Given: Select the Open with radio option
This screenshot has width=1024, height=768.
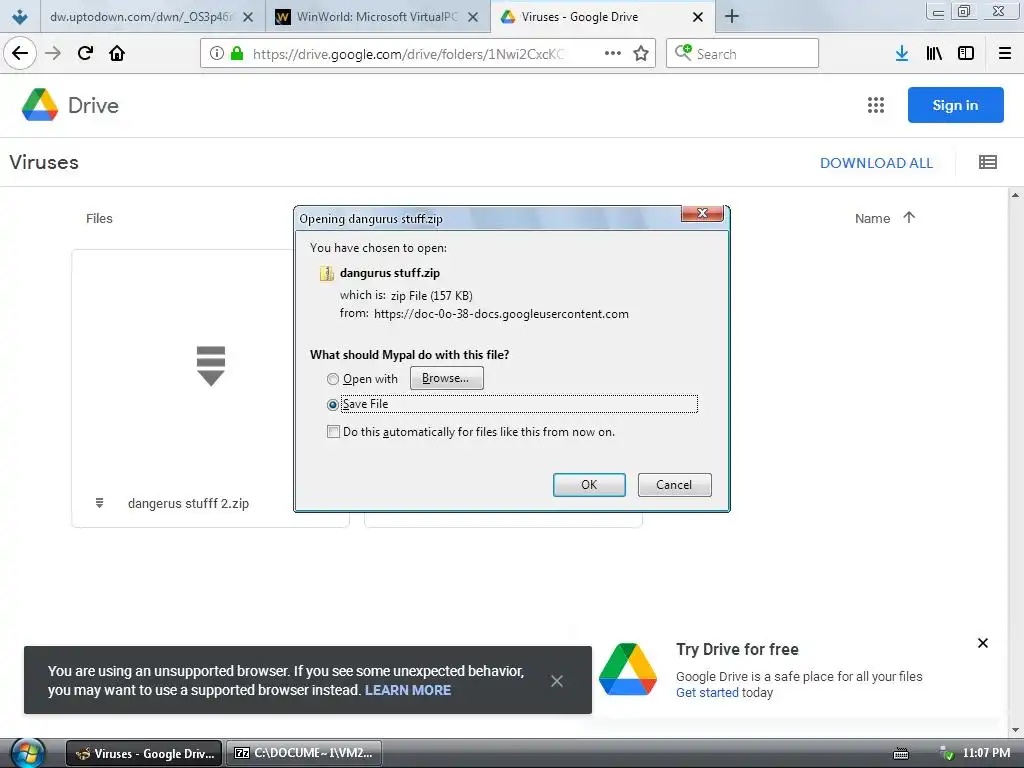Looking at the screenshot, I should [333, 379].
